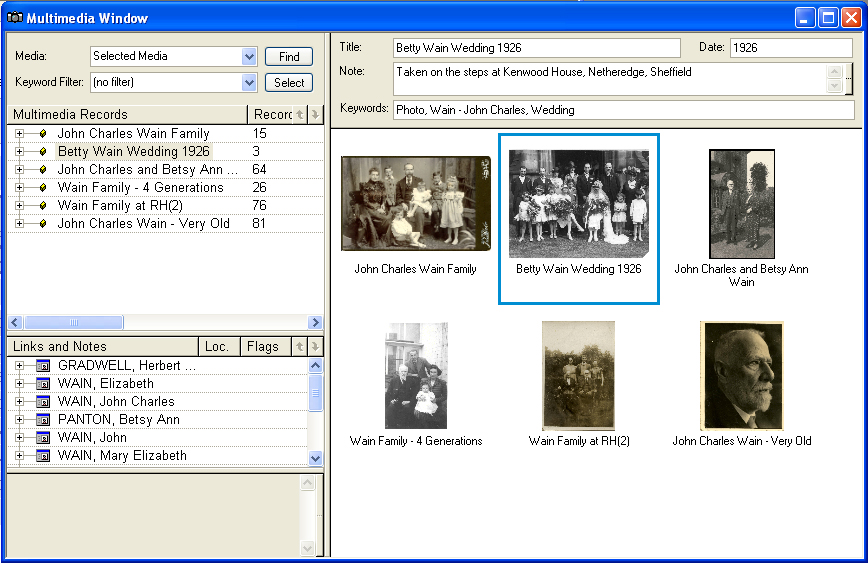
Task: Expand the Betty Wain Wedding 1926 record
Action: (x=19, y=152)
